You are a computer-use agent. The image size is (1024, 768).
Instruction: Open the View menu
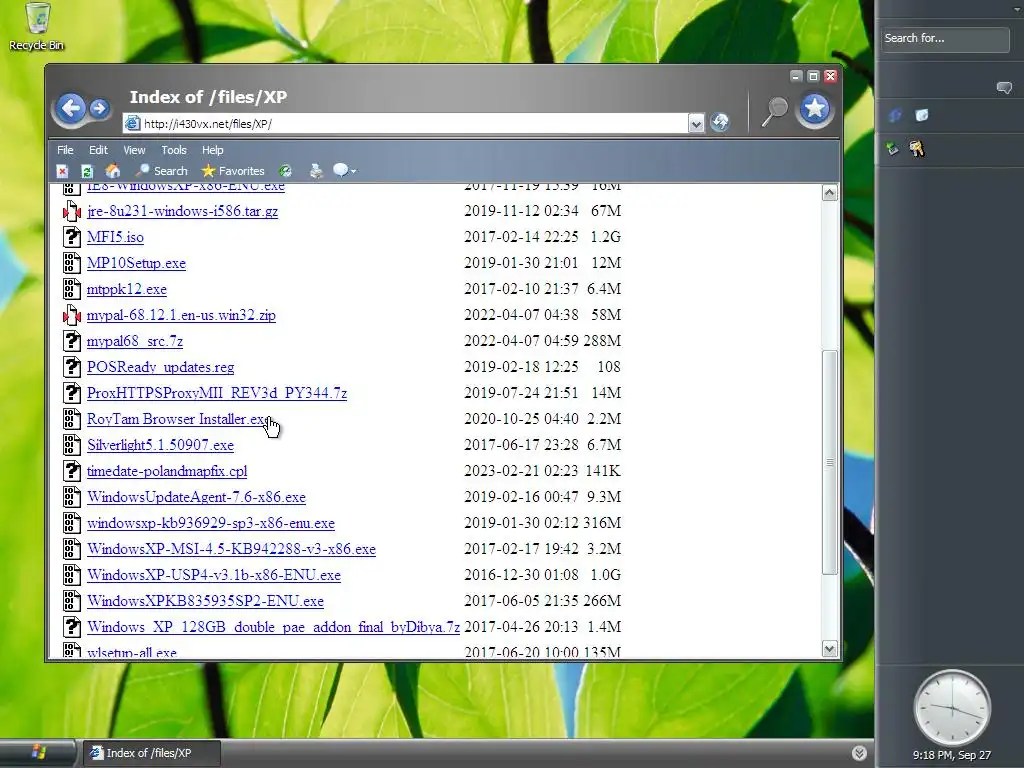[135, 150]
